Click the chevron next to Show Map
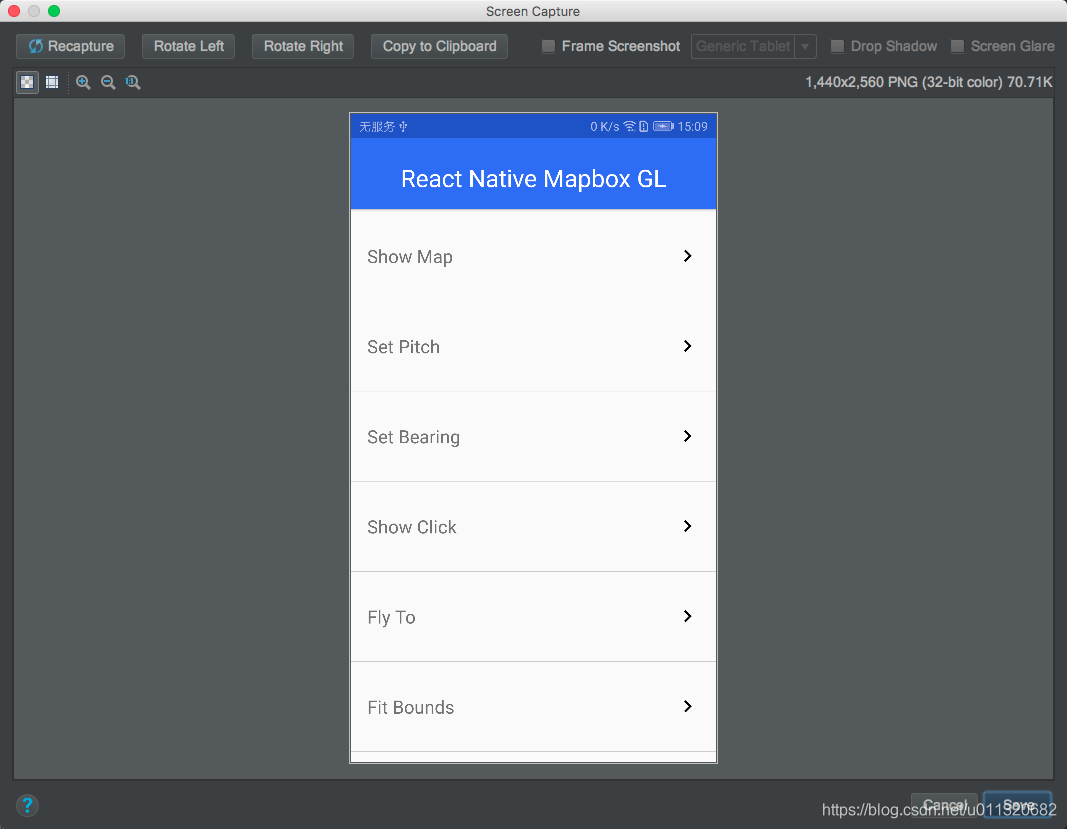The image size is (1067, 829). click(x=687, y=256)
